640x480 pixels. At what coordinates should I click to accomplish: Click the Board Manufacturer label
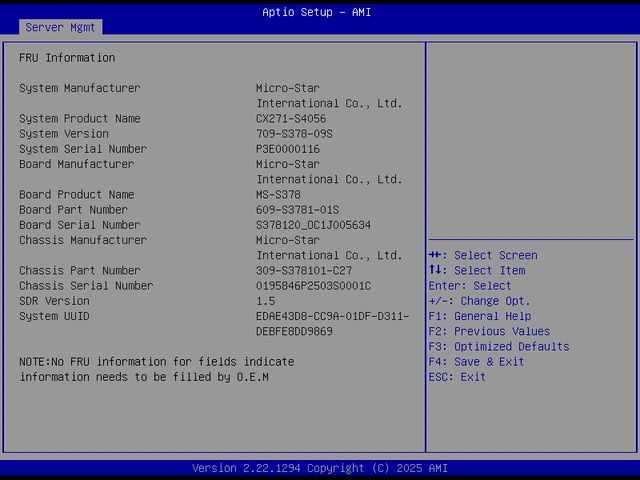pyautogui.click(x=76, y=164)
